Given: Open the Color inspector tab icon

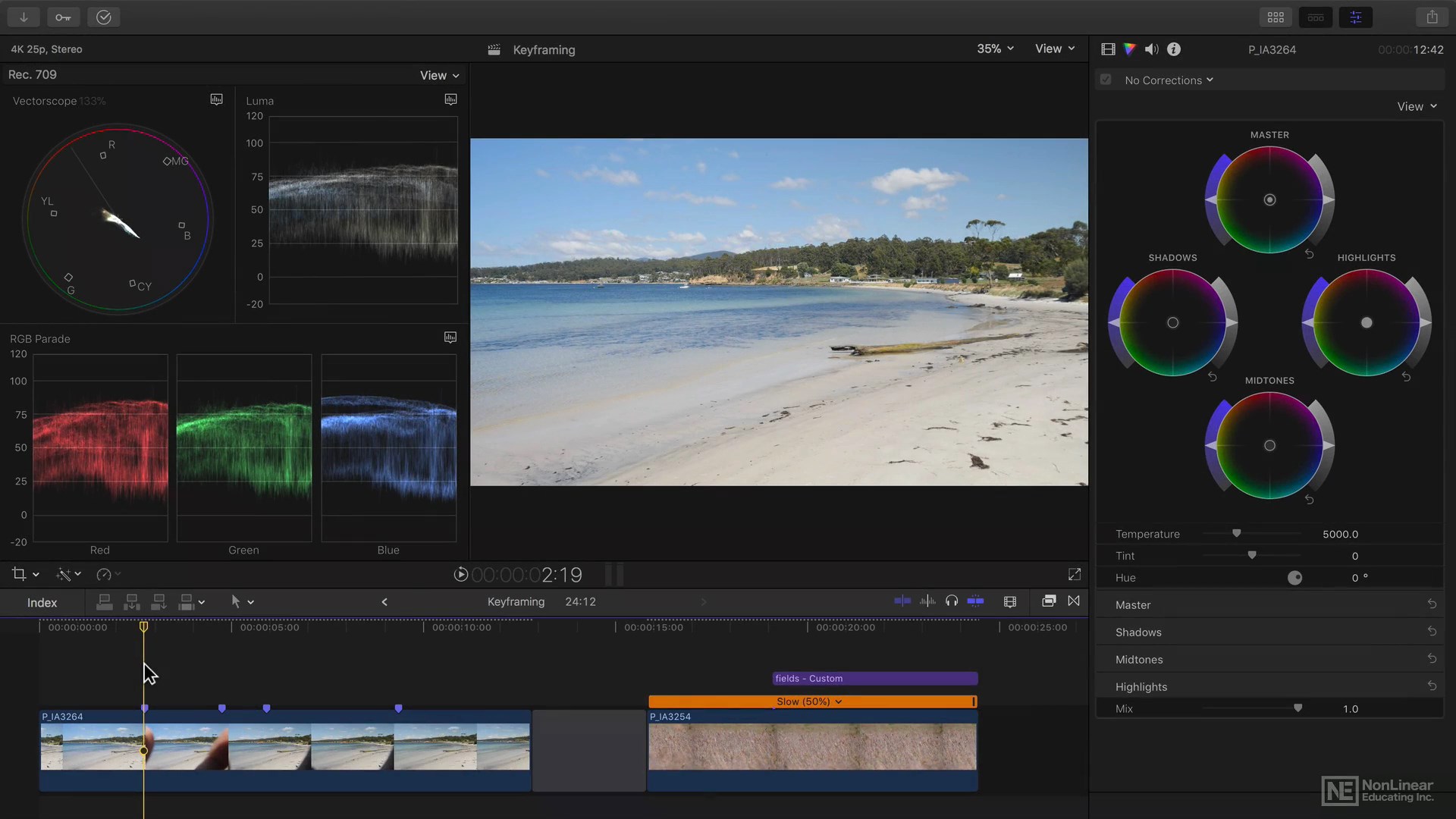Looking at the screenshot, I should pyautogui.click(x=1130, y=49).
